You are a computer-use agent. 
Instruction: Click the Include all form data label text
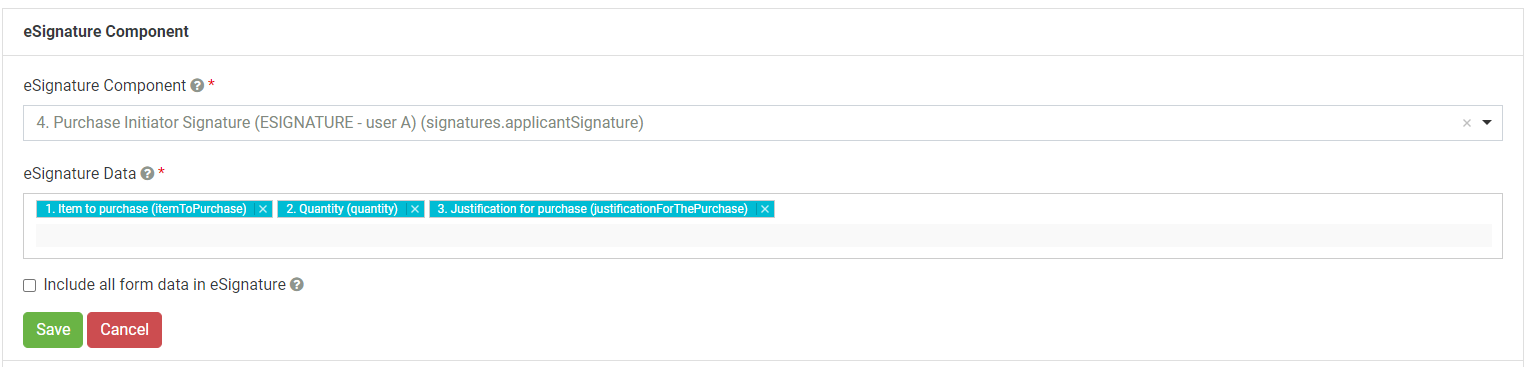click(x=164, y=285)
